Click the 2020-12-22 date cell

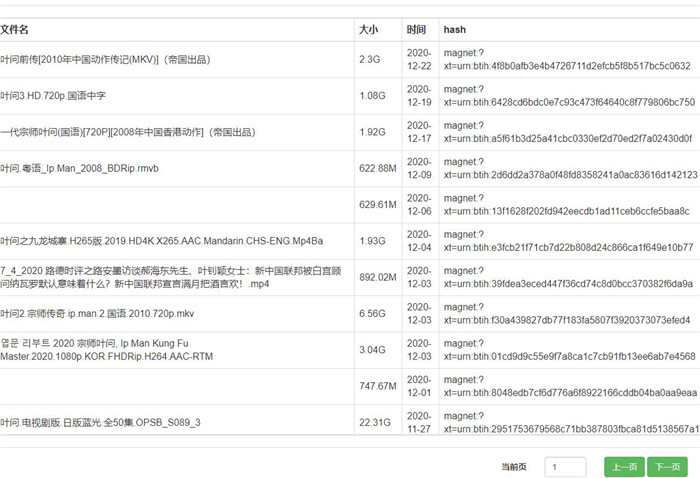[419, 59]
